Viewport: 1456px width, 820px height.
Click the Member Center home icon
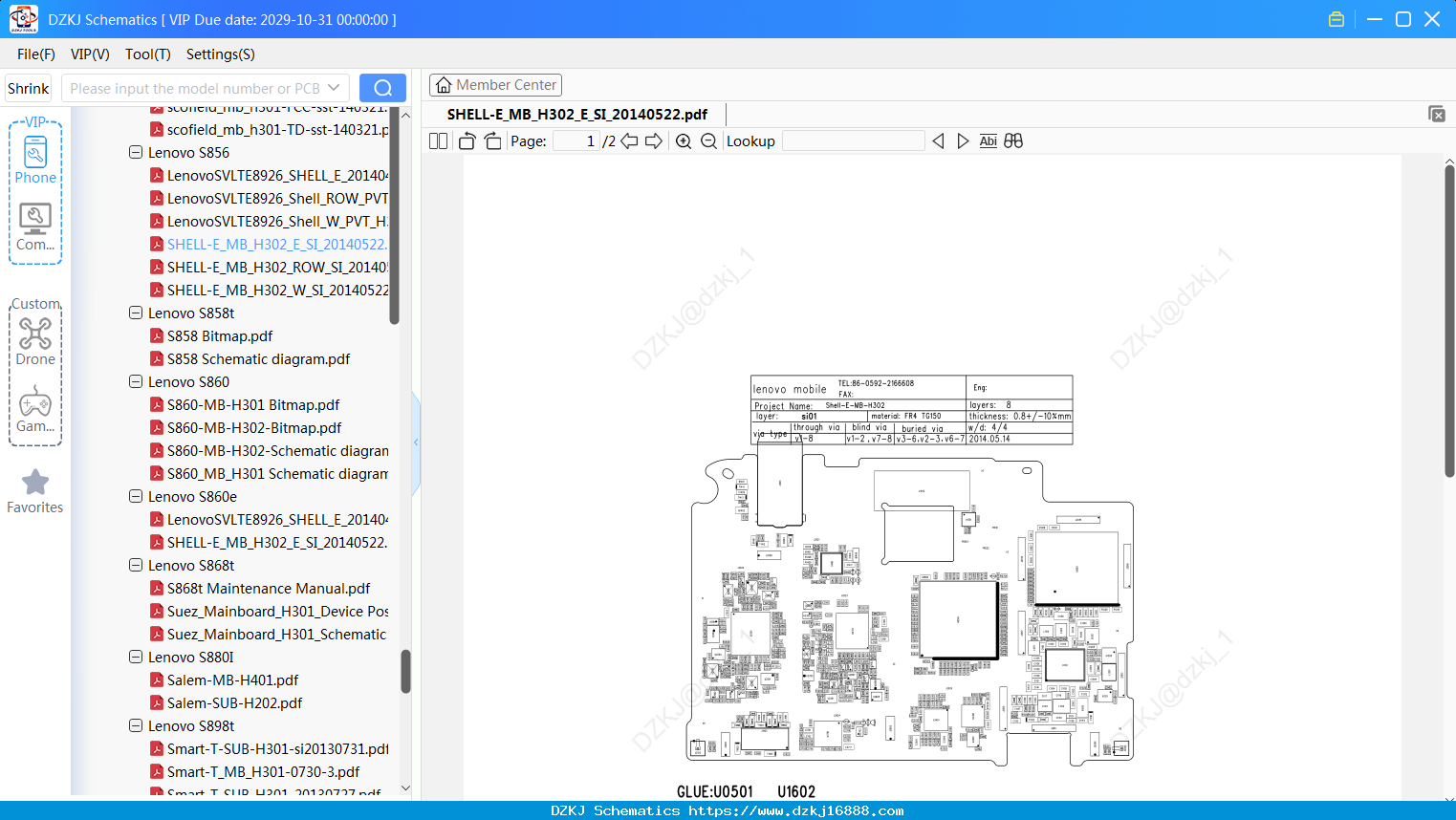point(444,85)
